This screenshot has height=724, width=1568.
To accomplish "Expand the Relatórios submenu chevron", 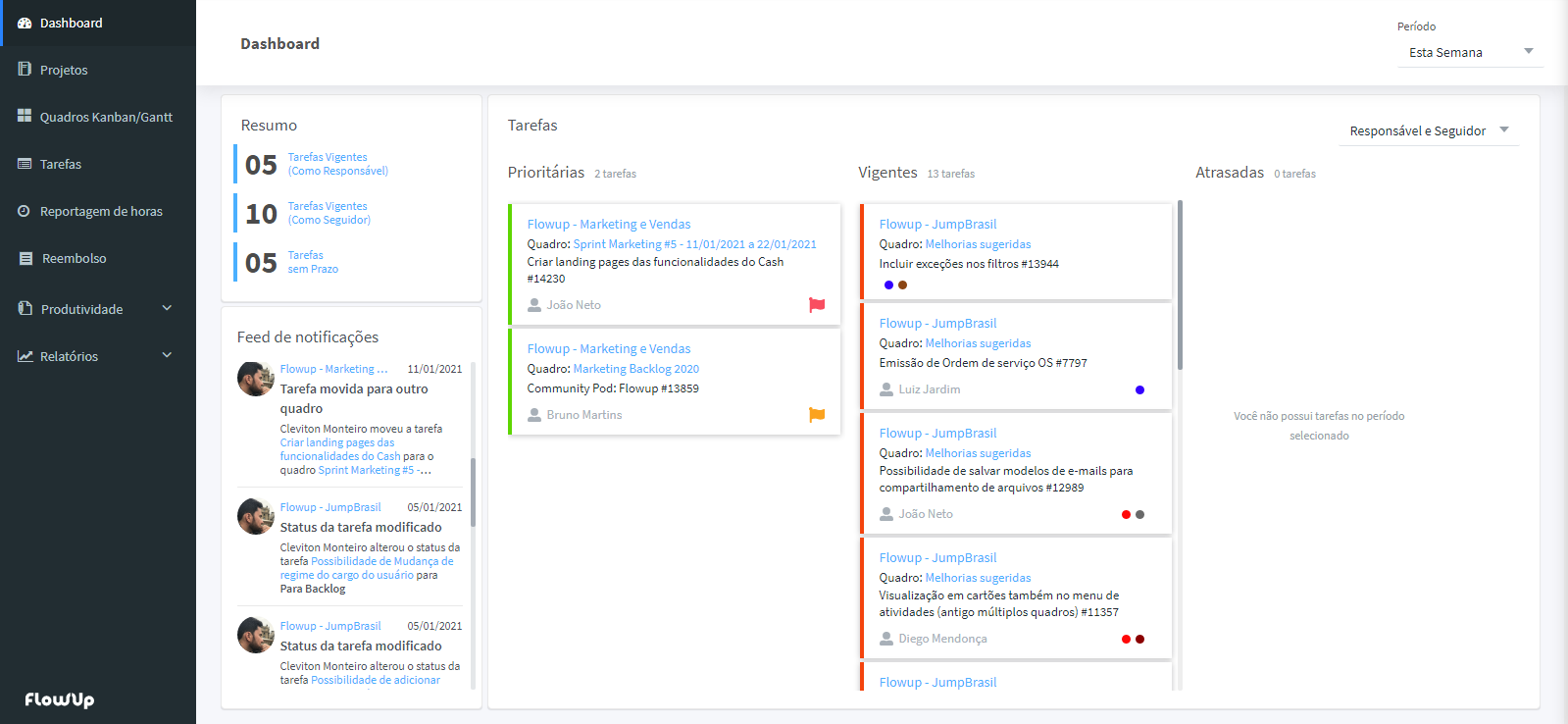I will (167, 355).
